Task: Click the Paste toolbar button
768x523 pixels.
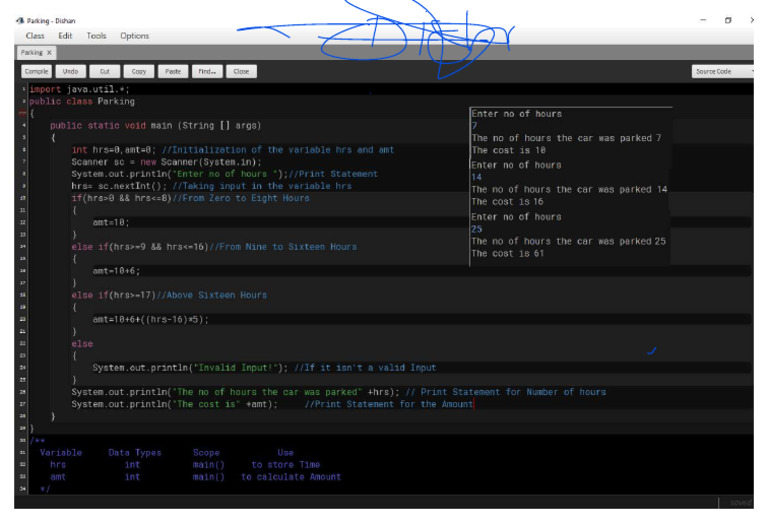Action: coord(173,71)
